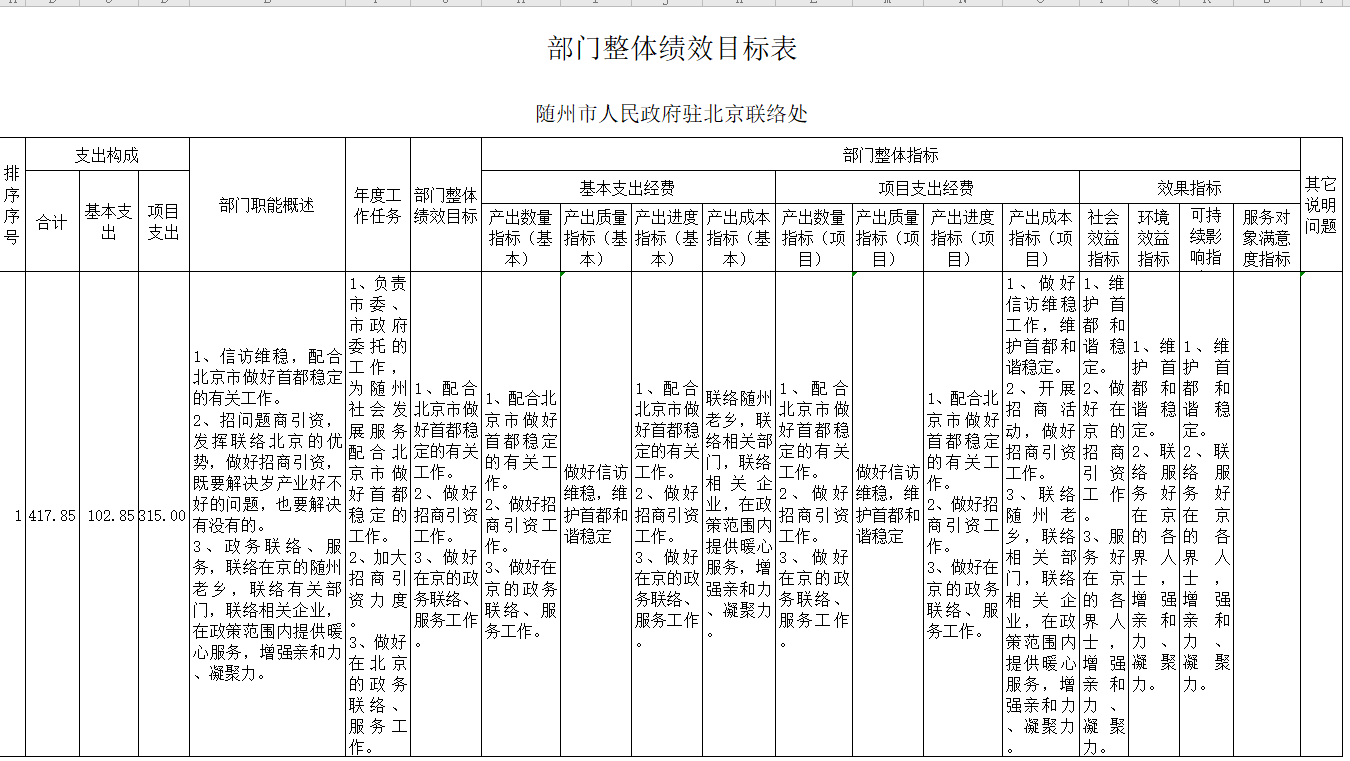This screenshot has height=761, width=1350.
Task: Click the 产出质量指标（基本） header cell
Action: coord(595,238)
